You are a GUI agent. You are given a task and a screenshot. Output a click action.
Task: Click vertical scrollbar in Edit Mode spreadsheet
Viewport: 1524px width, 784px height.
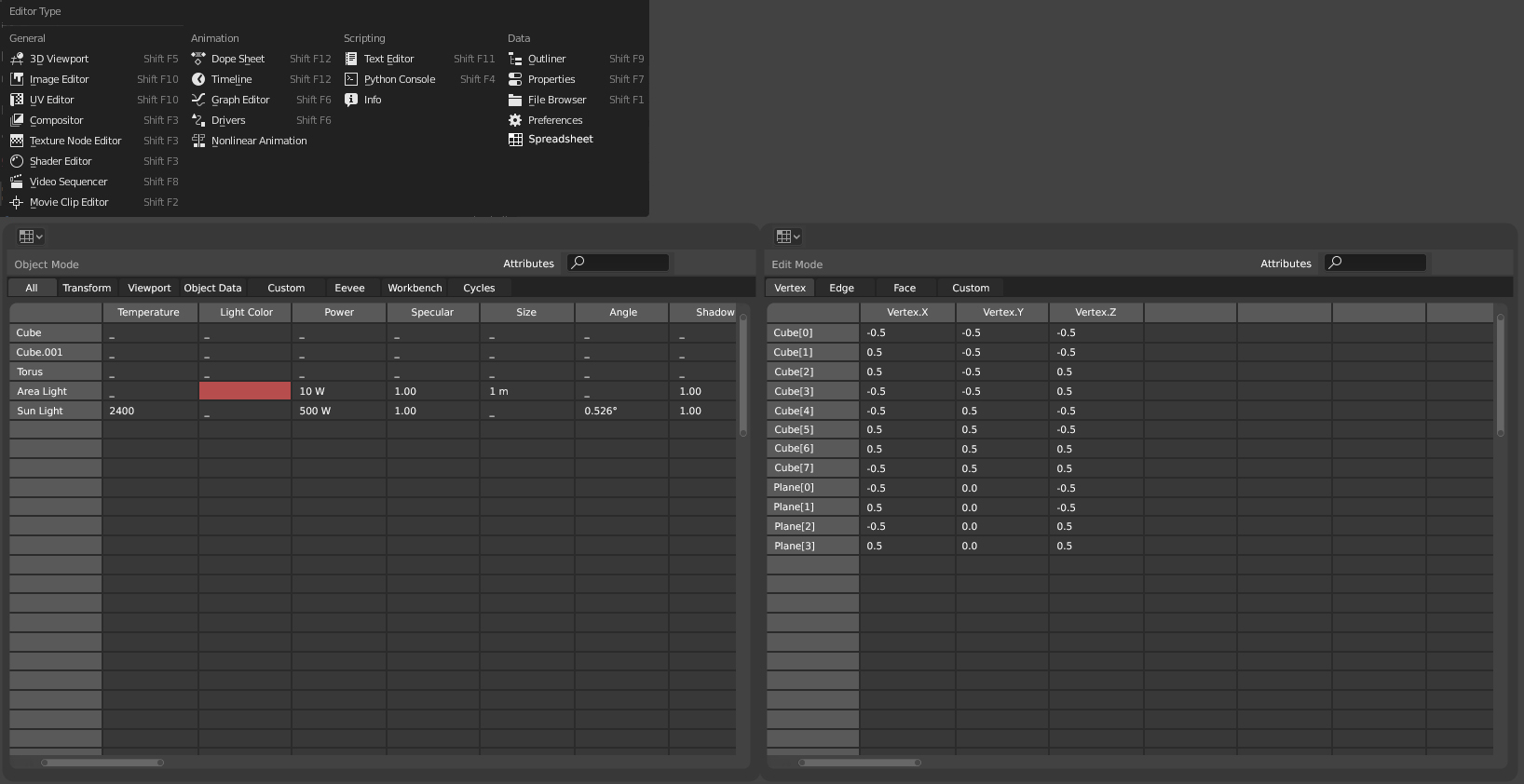pyautogui.click(x=1500, y=374)
